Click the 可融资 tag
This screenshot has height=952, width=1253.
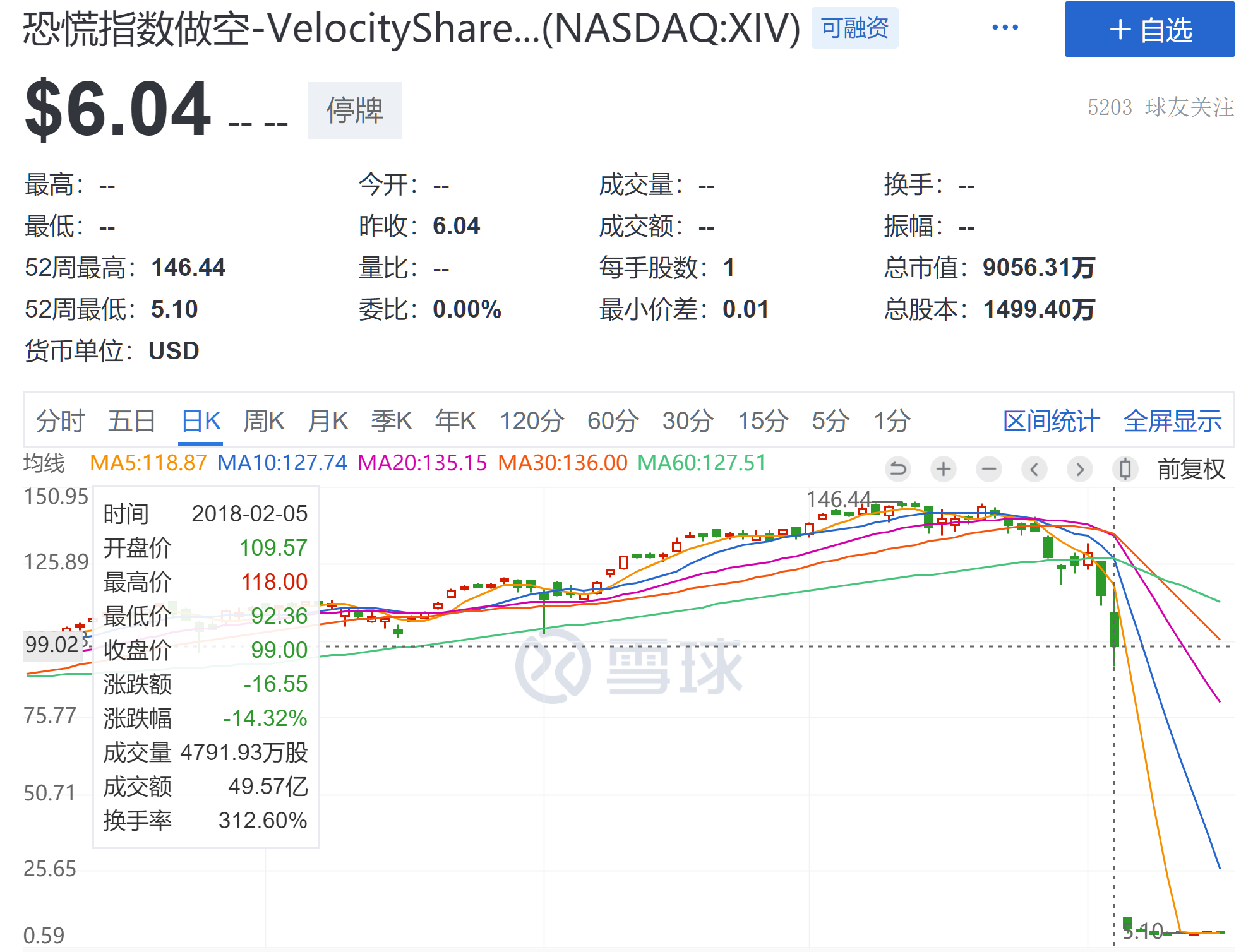(x=854, y=28)
